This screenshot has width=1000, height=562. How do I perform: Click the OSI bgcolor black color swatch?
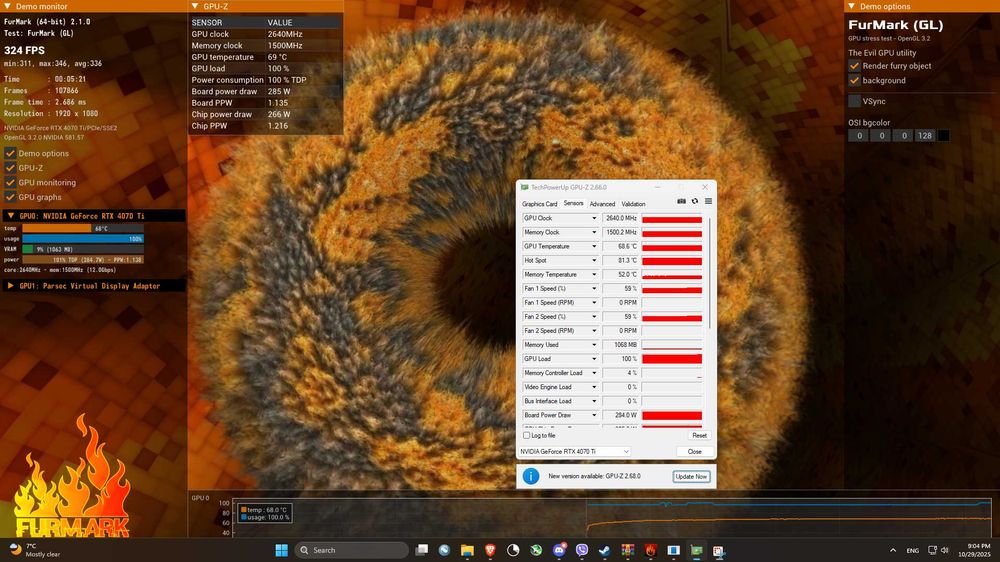(x=944, y=135)
